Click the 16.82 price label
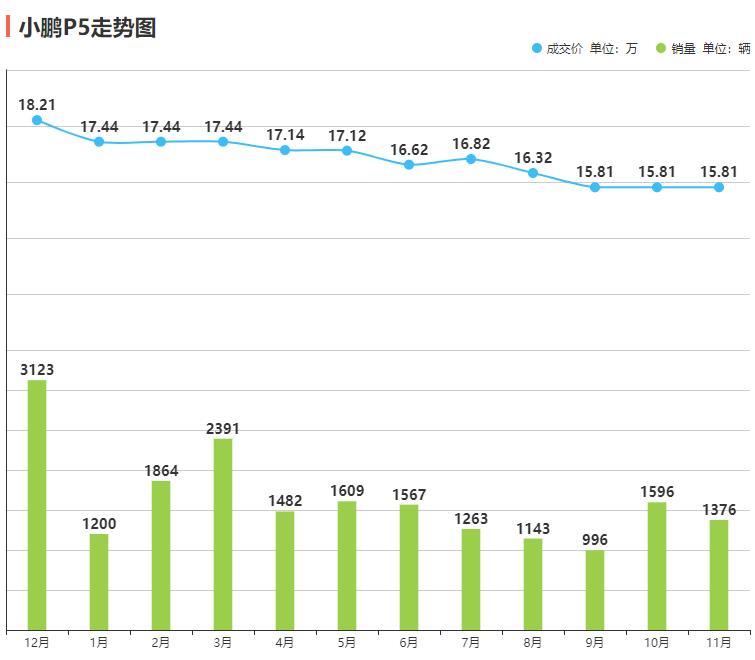 point(471,143)
